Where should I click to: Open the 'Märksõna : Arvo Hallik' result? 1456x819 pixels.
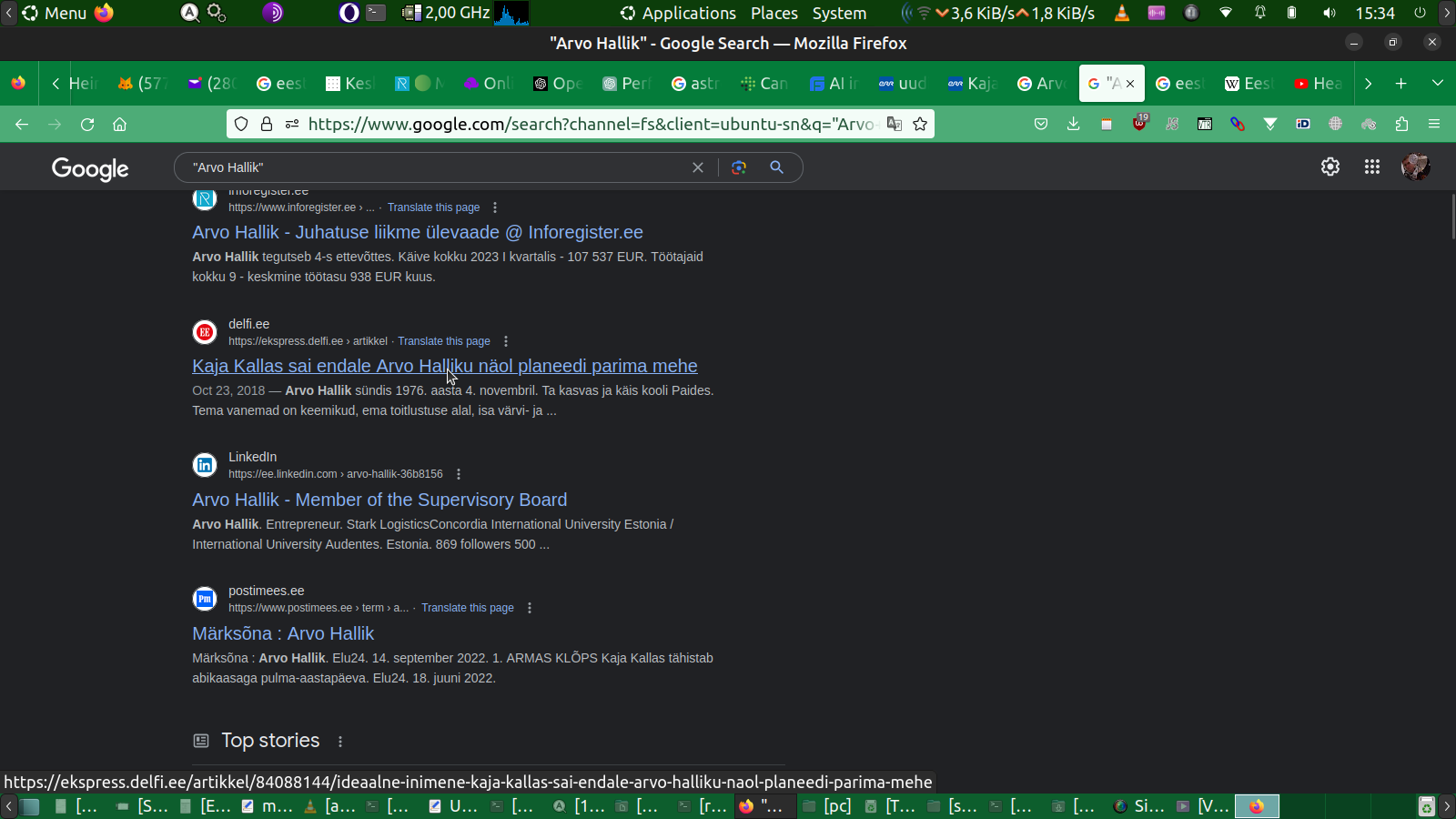(283, 633)
